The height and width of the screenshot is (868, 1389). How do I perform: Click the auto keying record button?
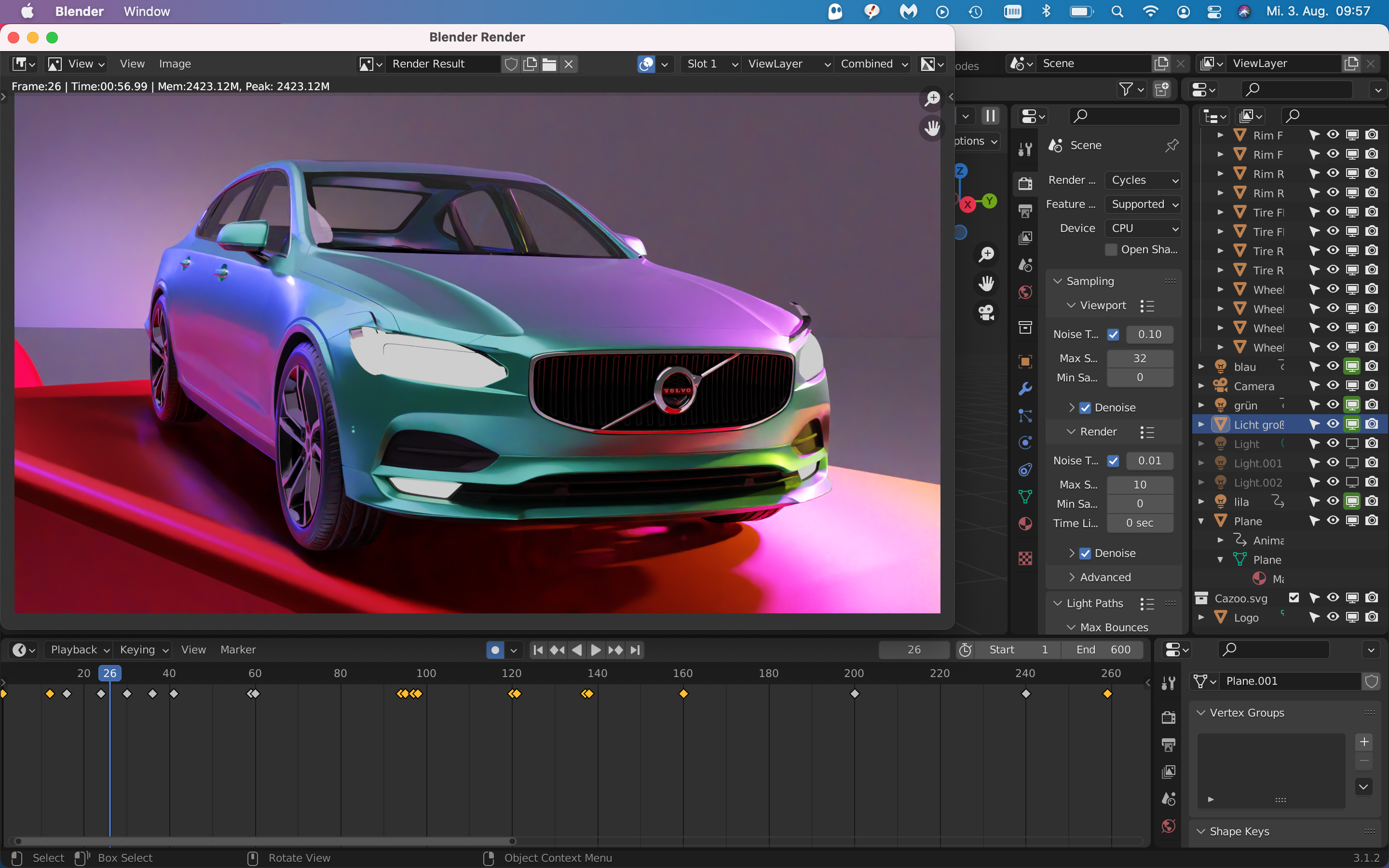[495, 650]
